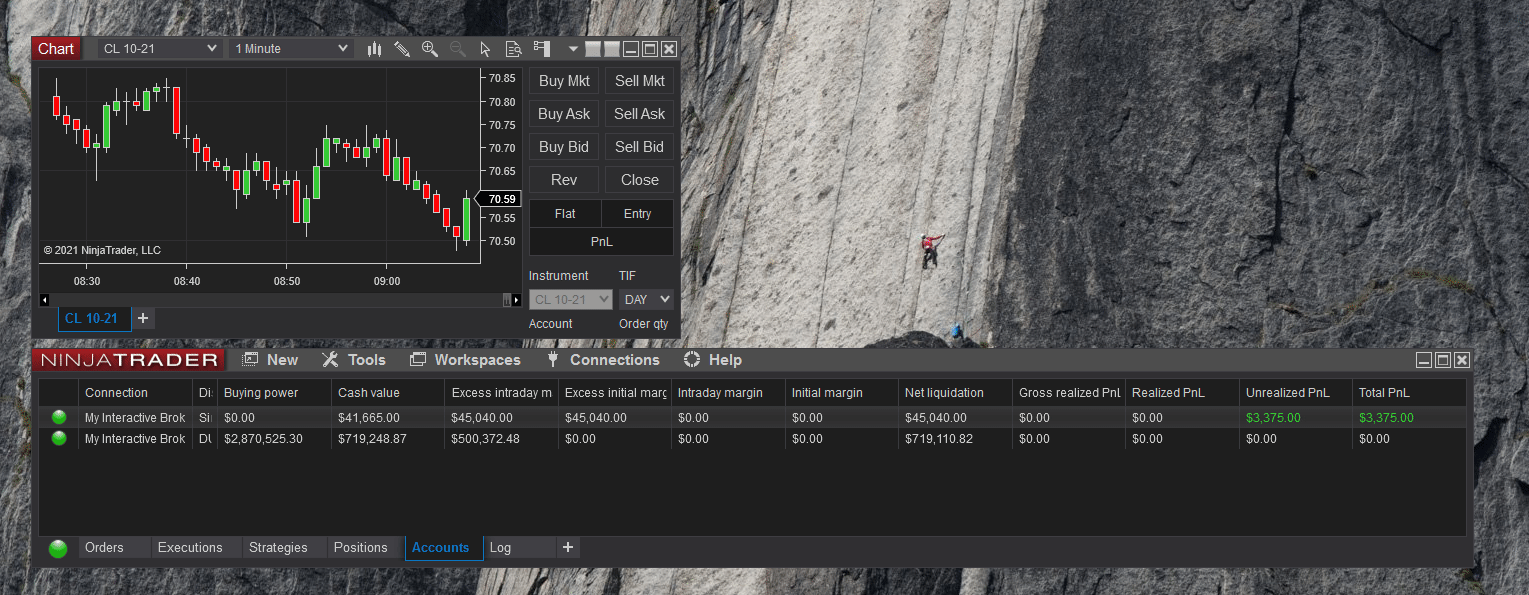Click the chart scrollbar right arrow
This screenshot has width=1529, height=595.
pyautogui.click(x=516, y=299)
